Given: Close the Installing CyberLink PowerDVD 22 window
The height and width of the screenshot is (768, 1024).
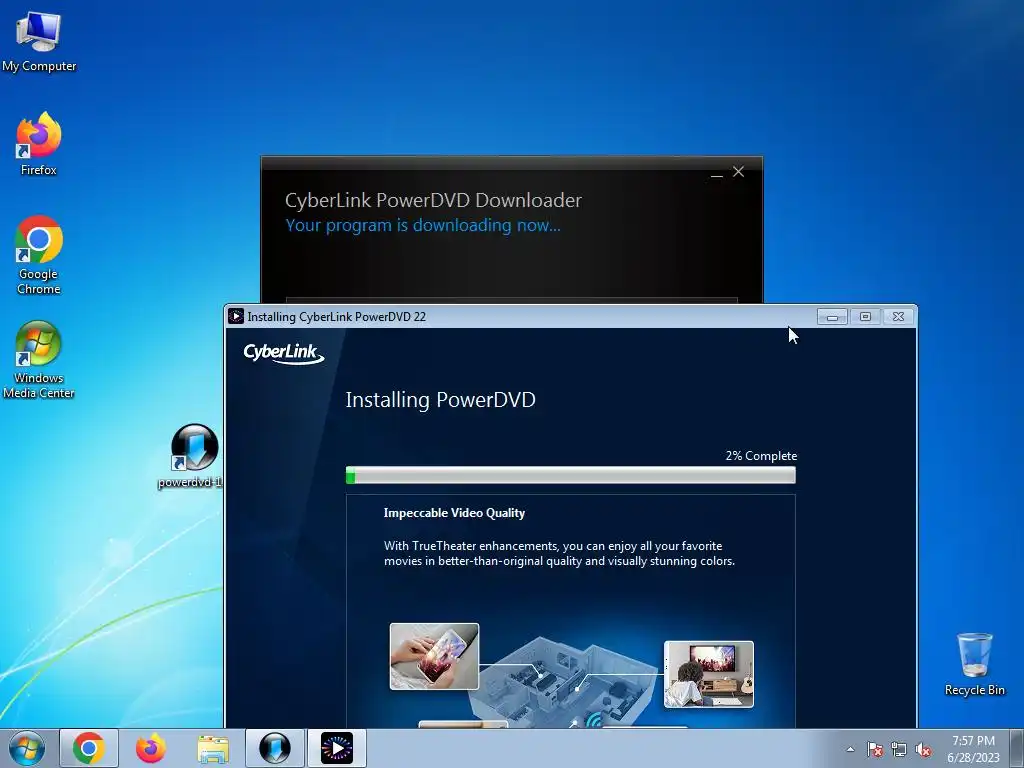Looking at the screenshot, I should point(899,317).
